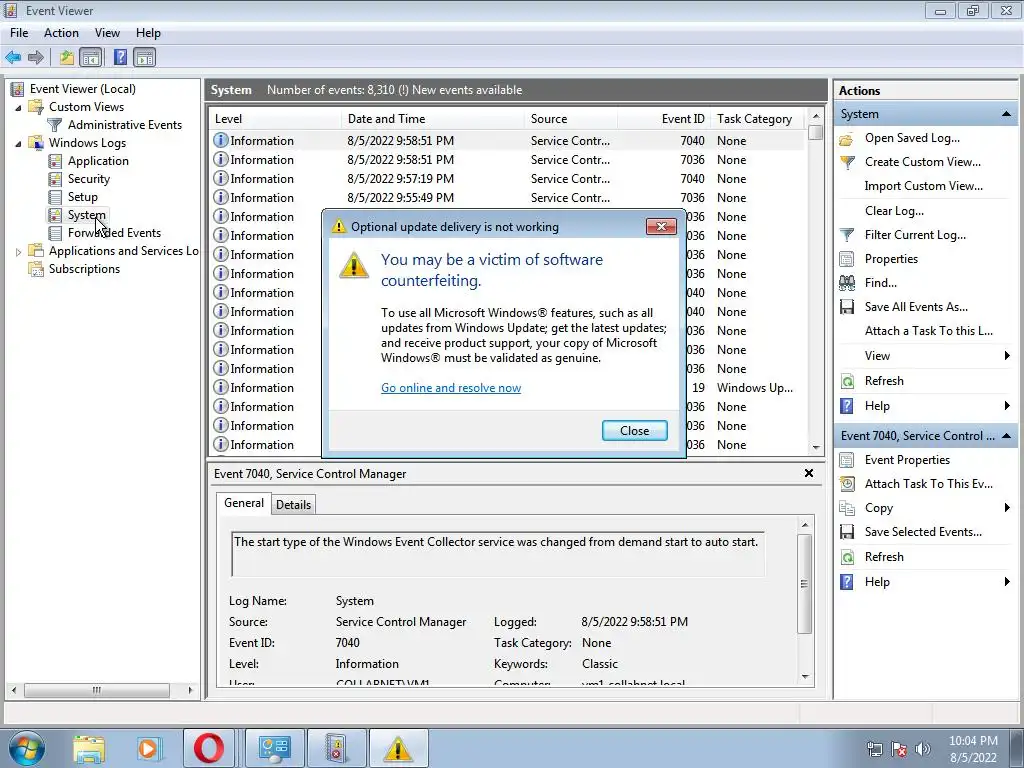Sort events by the Level column header

[275, 119]
